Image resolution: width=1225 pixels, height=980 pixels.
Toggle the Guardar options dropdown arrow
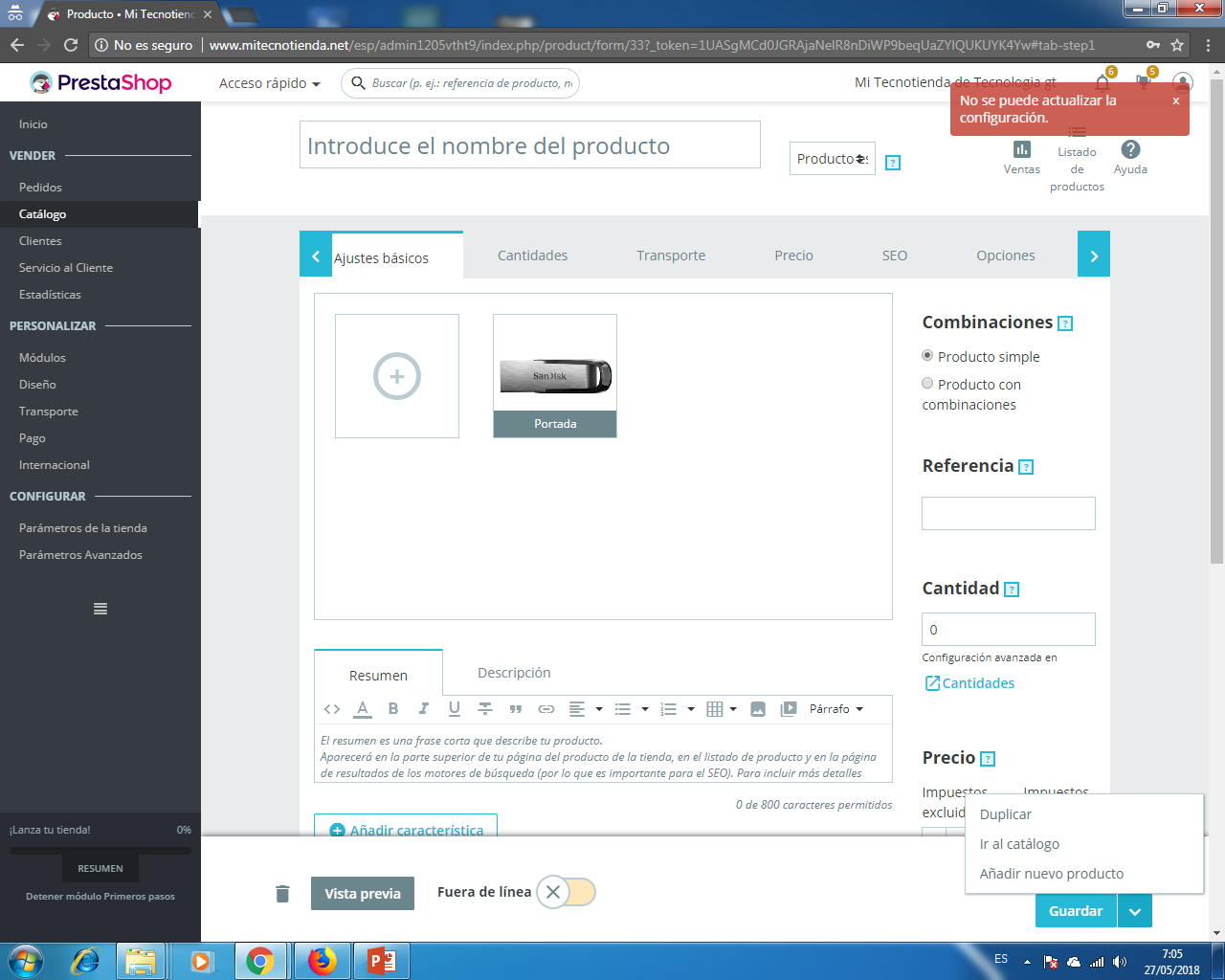1134,911
